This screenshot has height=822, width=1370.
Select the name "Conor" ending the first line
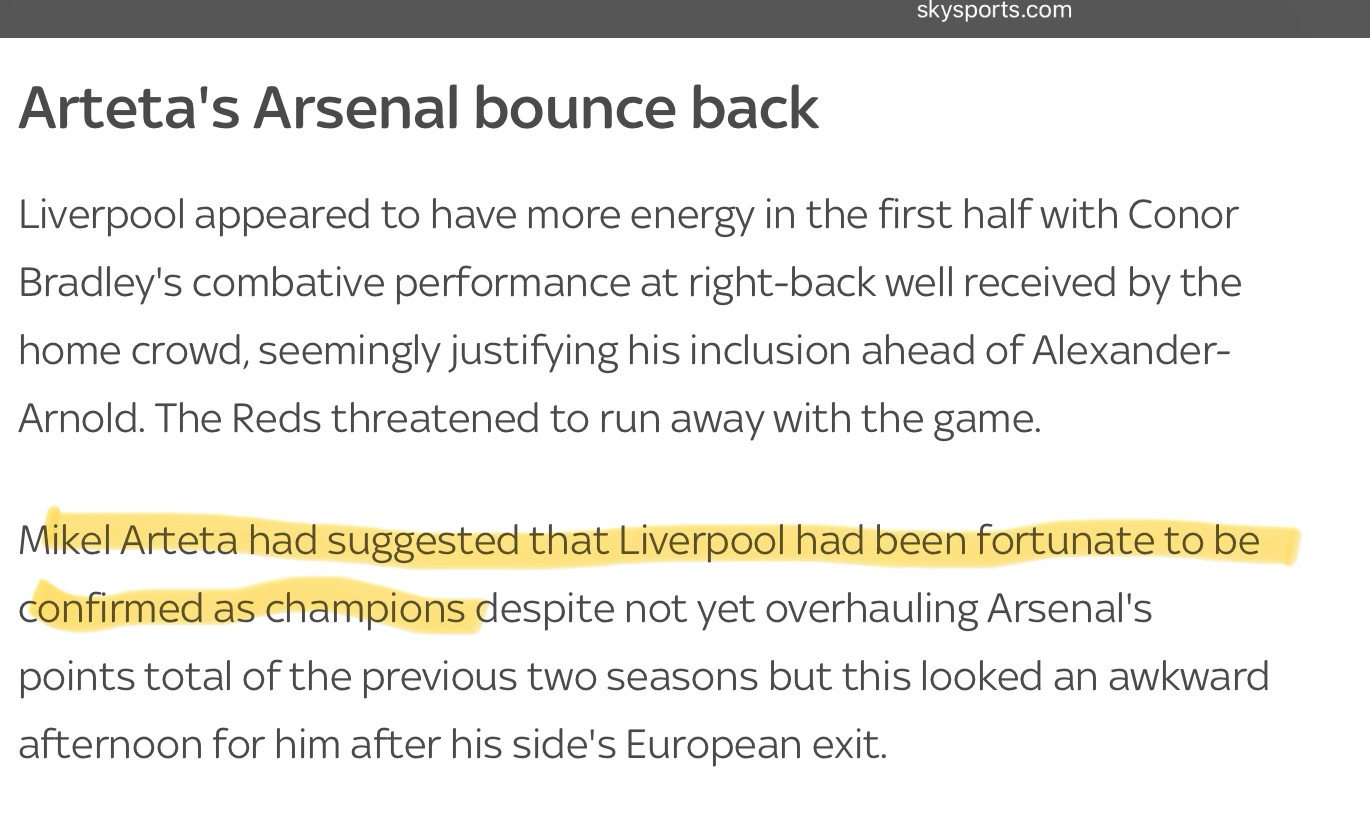pos(1183,215)
